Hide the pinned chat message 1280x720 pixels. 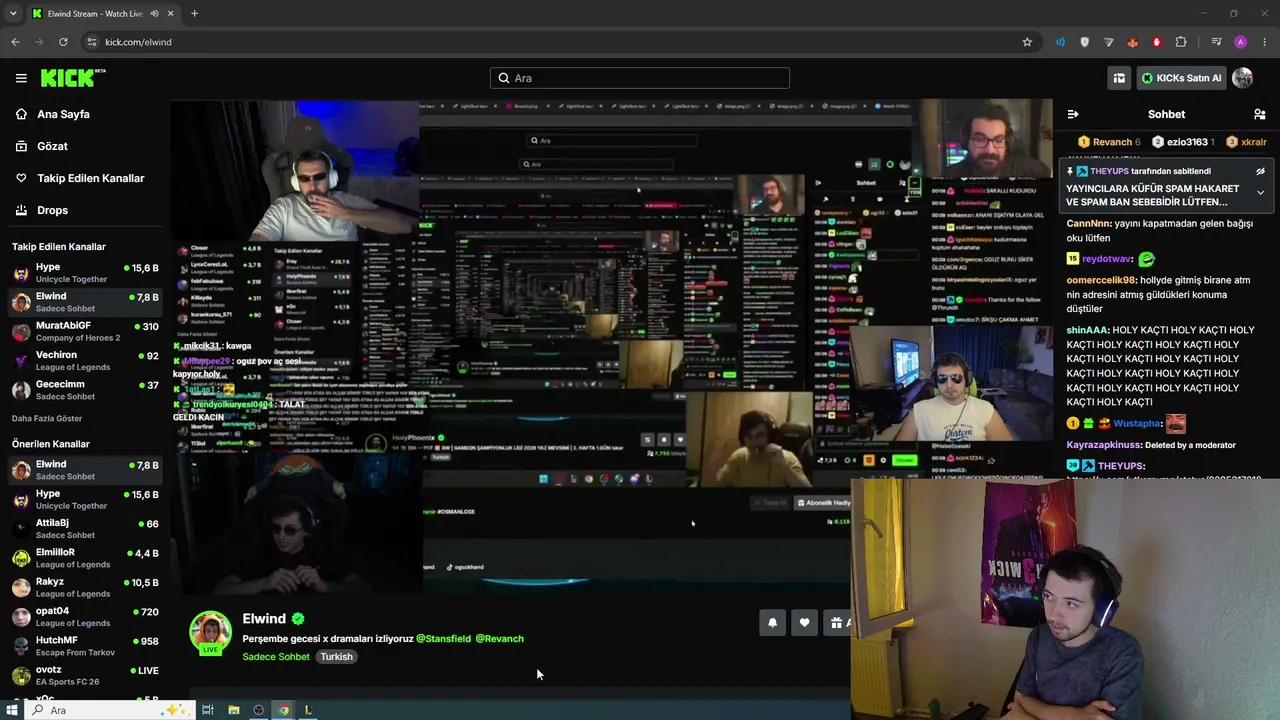click(x=1260, y=172)
